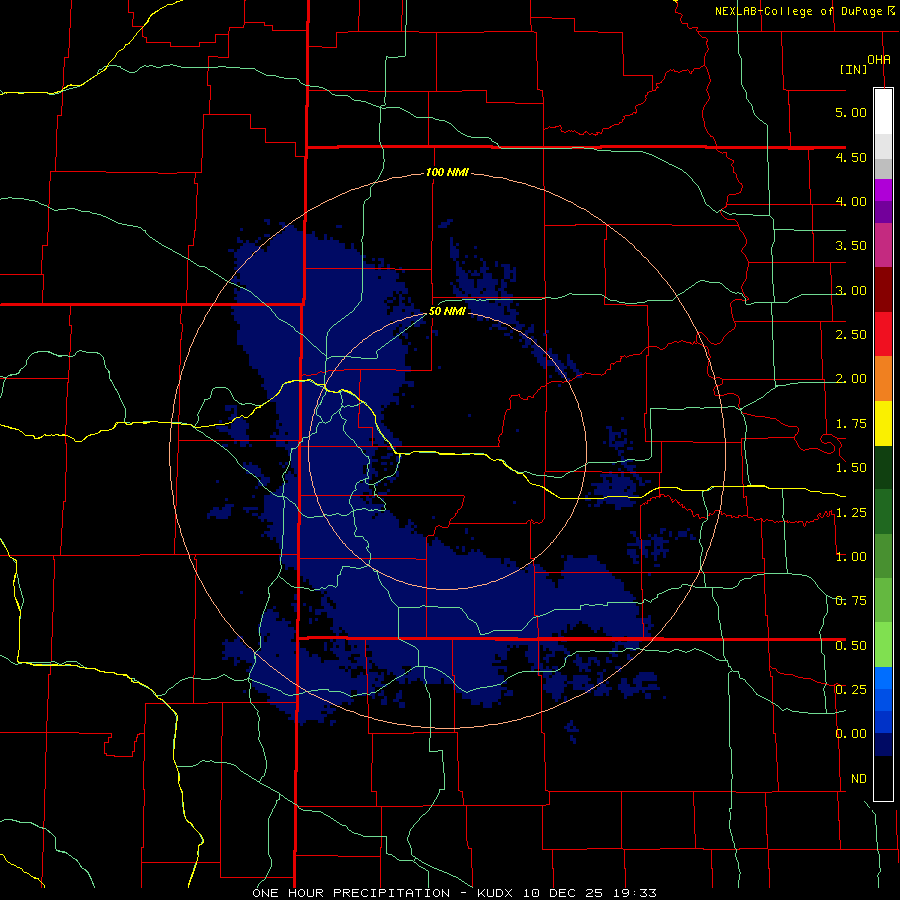Select the 1.00 legend value
Viewport: 900px width, 900px height.
tap(851, 557)
